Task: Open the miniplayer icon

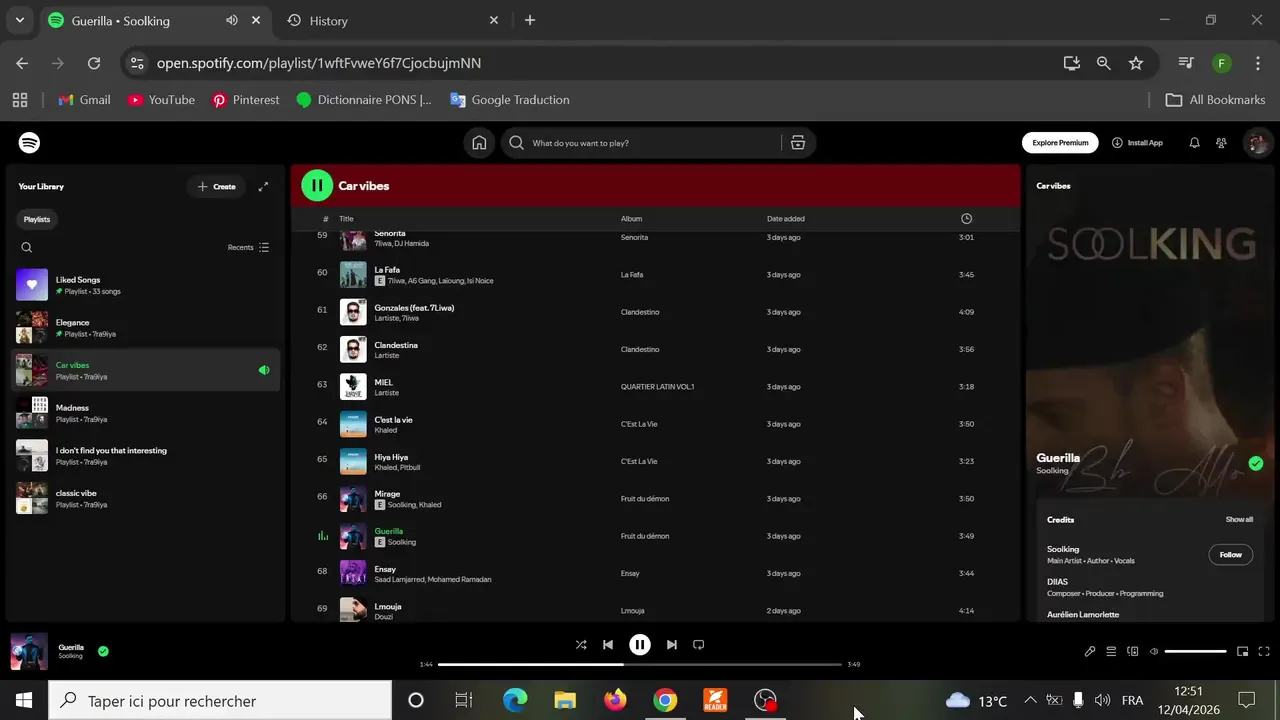Action: tap(1243, 651)
